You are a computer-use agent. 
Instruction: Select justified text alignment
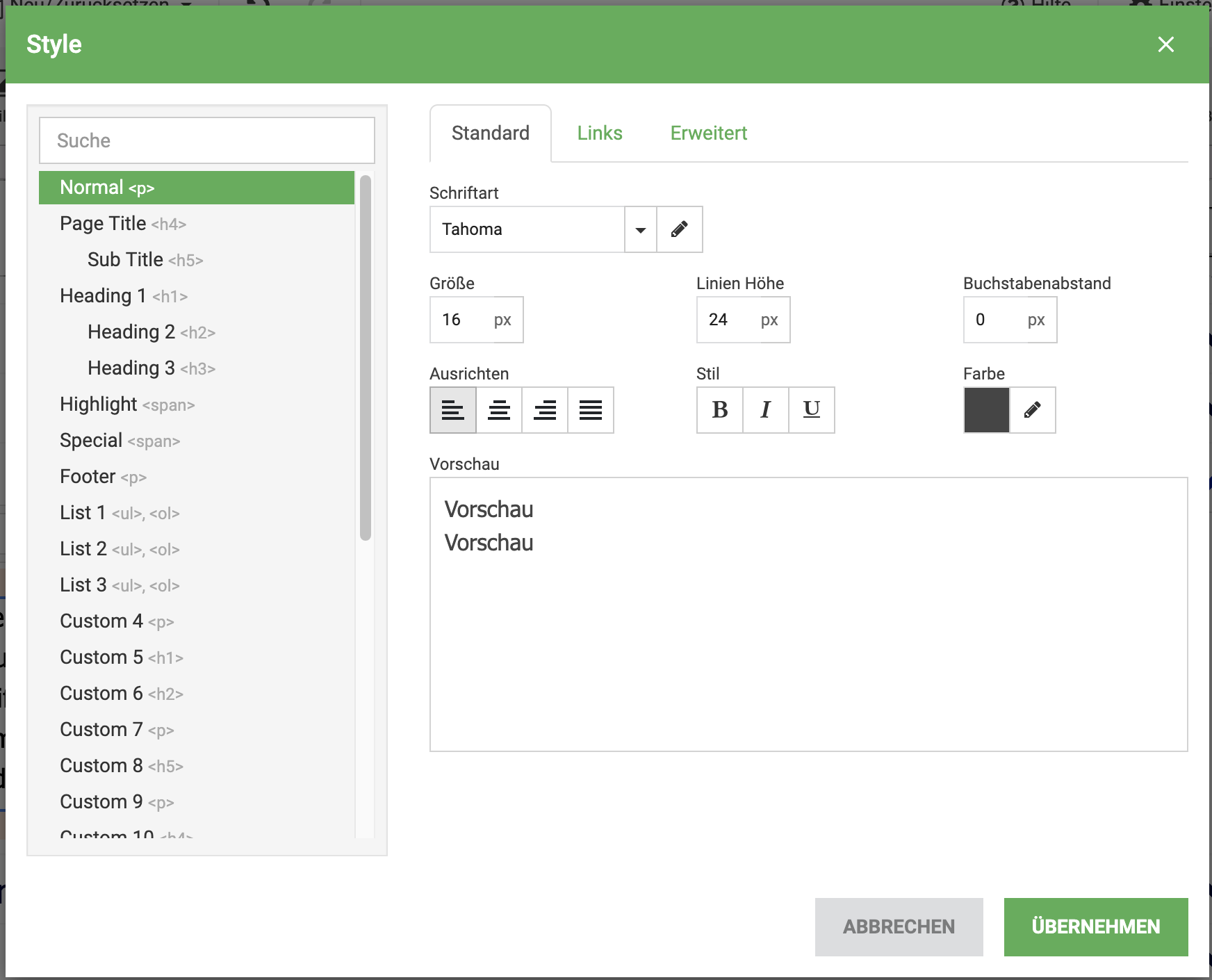click(591, 410)
